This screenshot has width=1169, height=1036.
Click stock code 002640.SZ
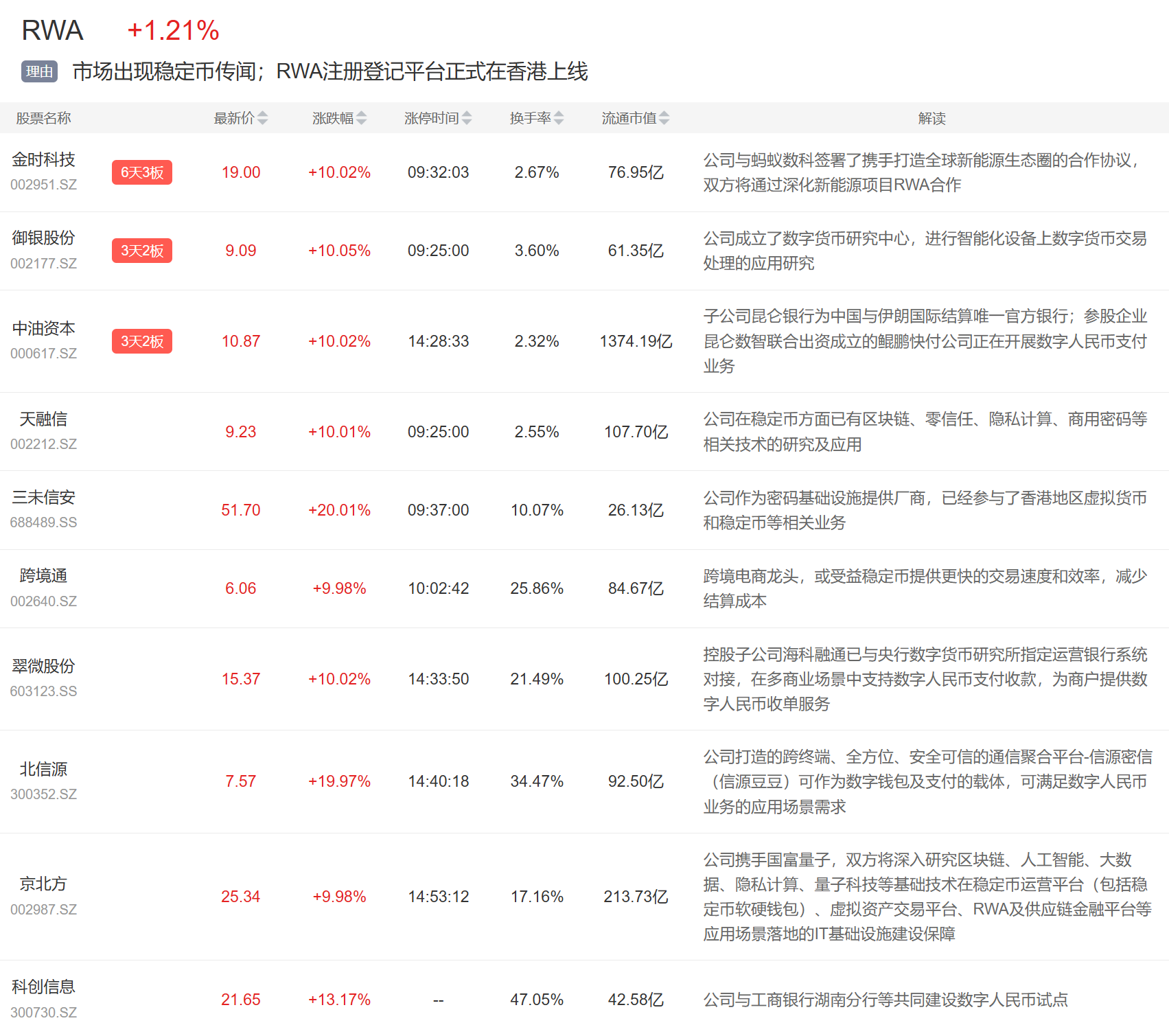click(x=43, y=601)
